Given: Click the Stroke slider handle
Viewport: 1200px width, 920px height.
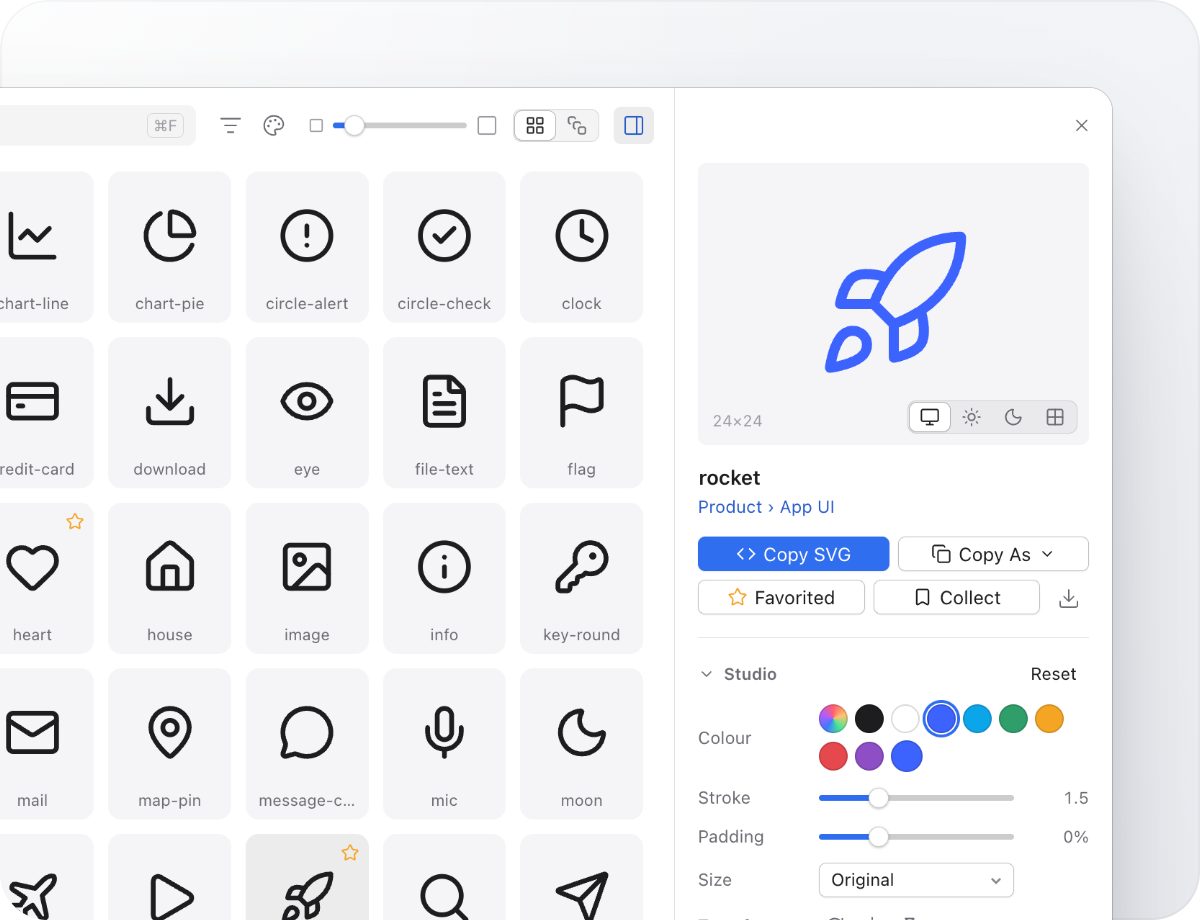Looking at the screenshot, I should click(x=878, y=798).
